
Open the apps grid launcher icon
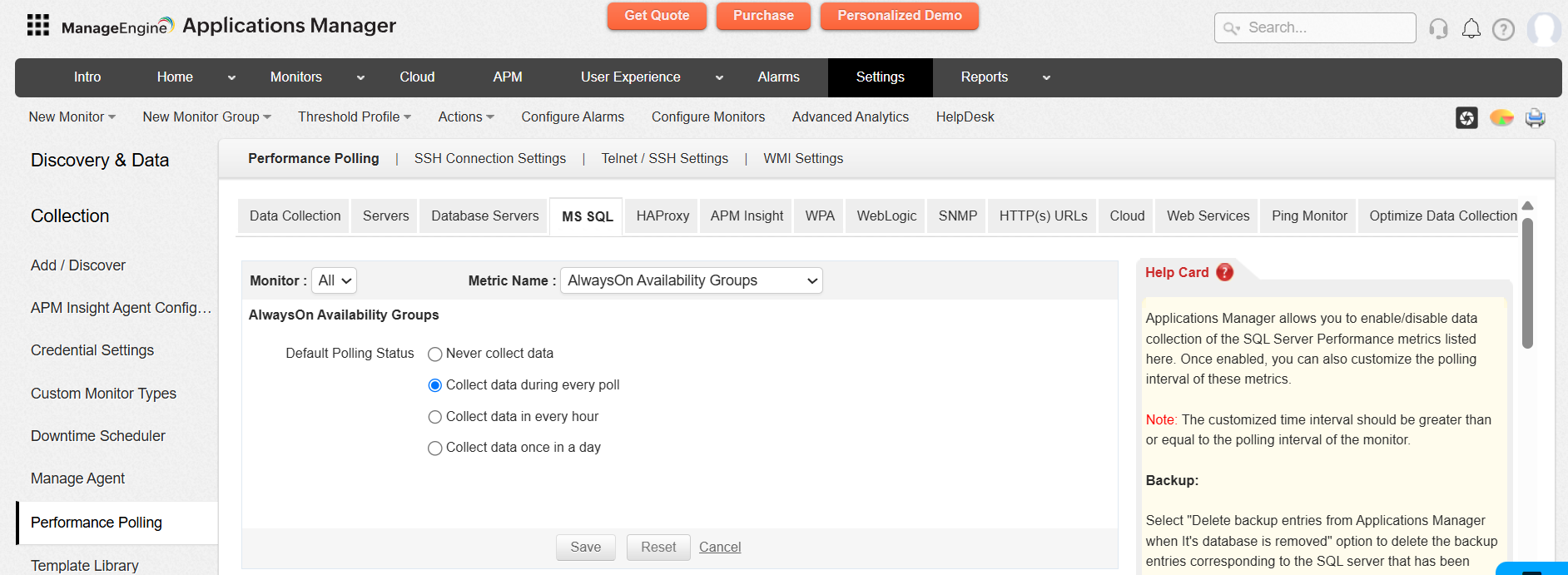pyautogui.click(x=37, y=26)
